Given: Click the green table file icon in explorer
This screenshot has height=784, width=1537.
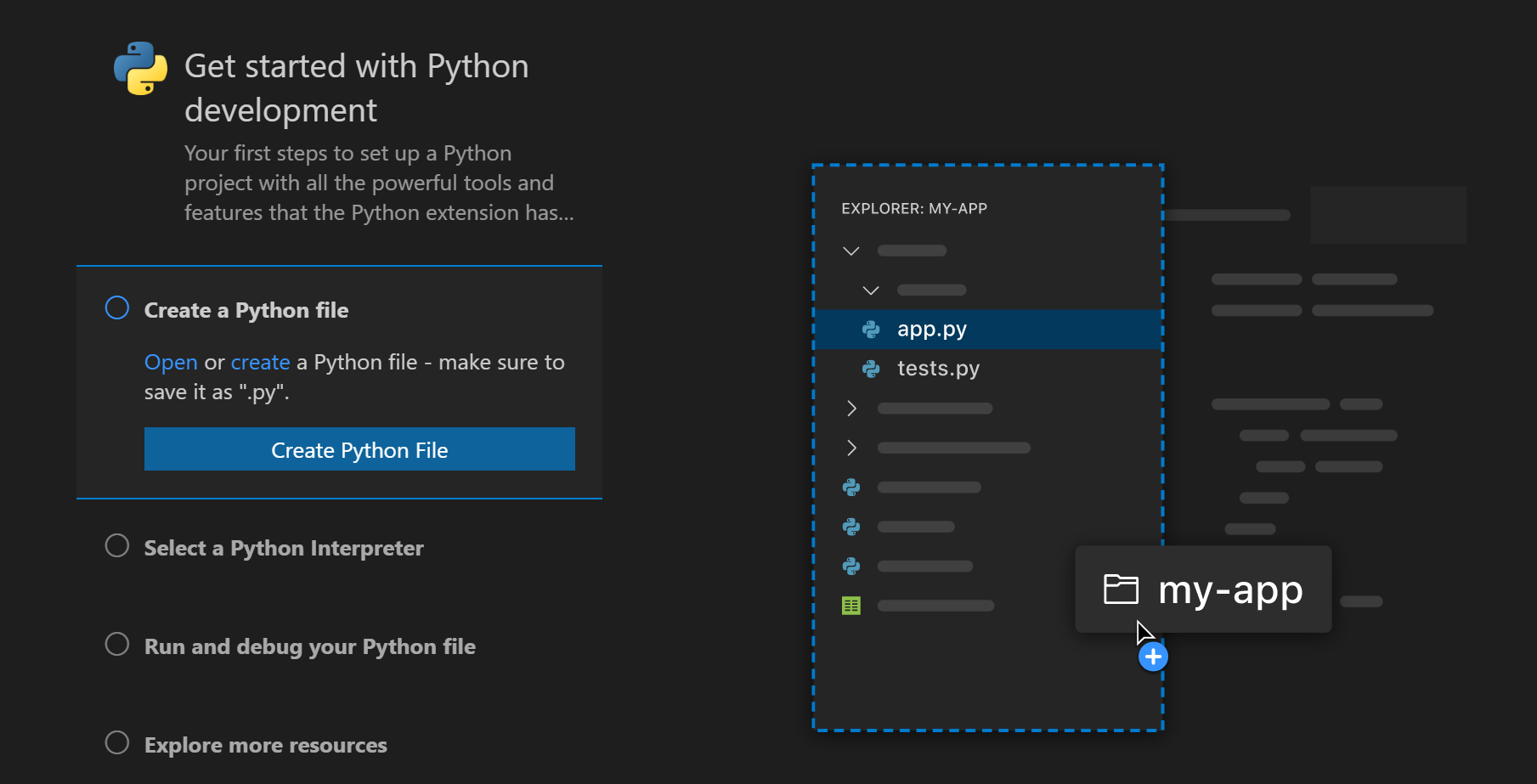Looking at the screenshot, I should tap(851, 605).
